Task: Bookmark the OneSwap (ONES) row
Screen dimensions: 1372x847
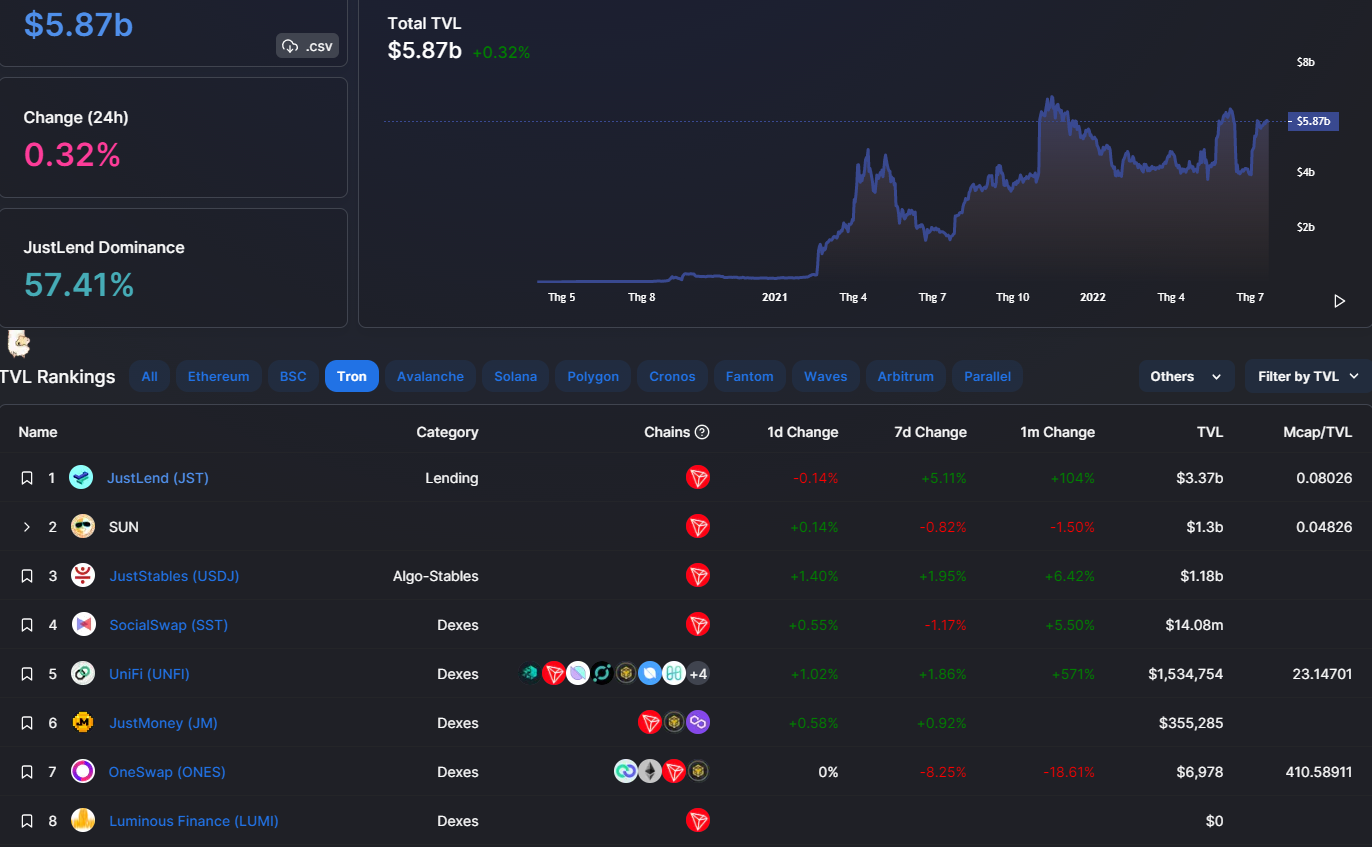Action: click(27, 772)
